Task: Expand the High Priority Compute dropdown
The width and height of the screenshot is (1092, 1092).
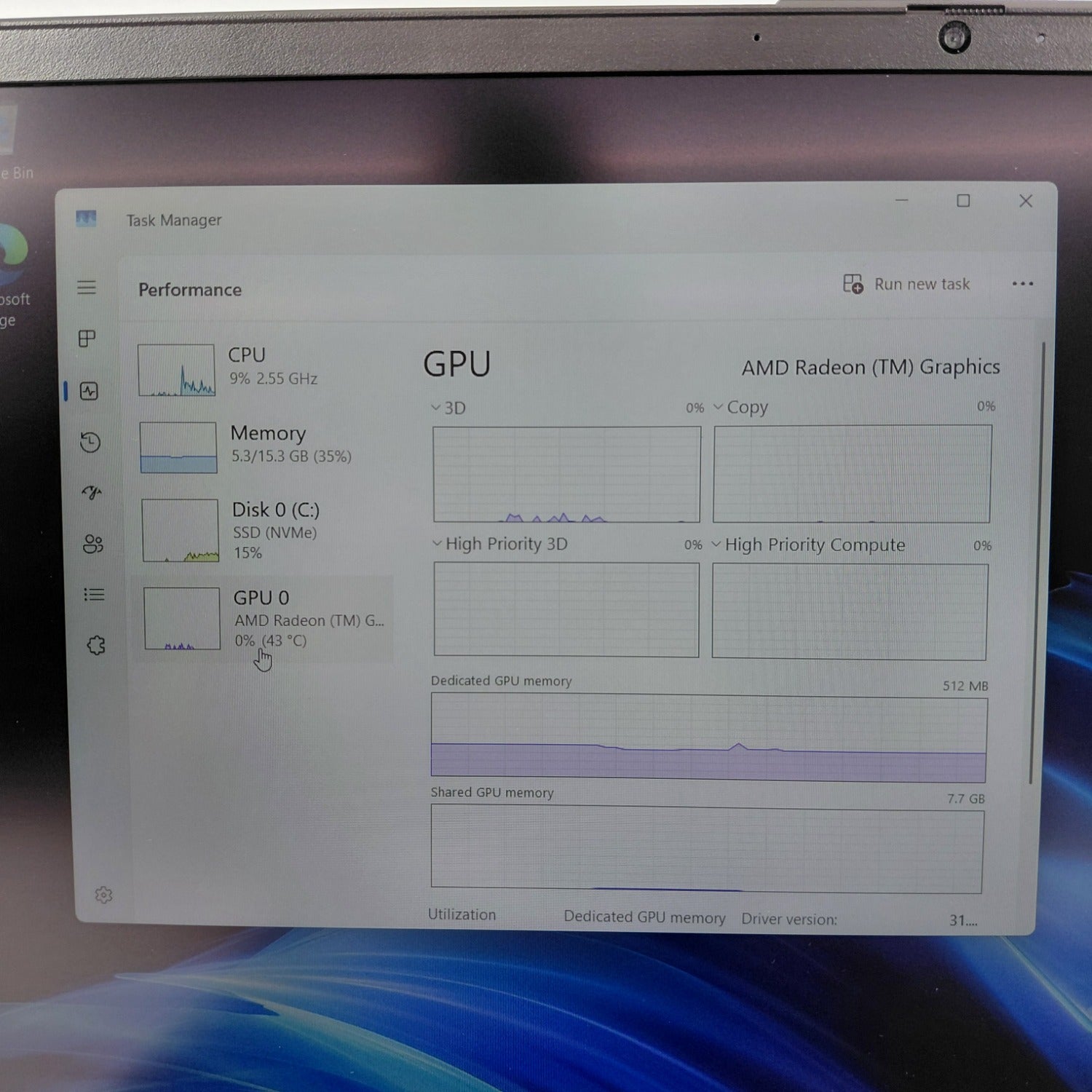Action: click(x=716, y=545)
